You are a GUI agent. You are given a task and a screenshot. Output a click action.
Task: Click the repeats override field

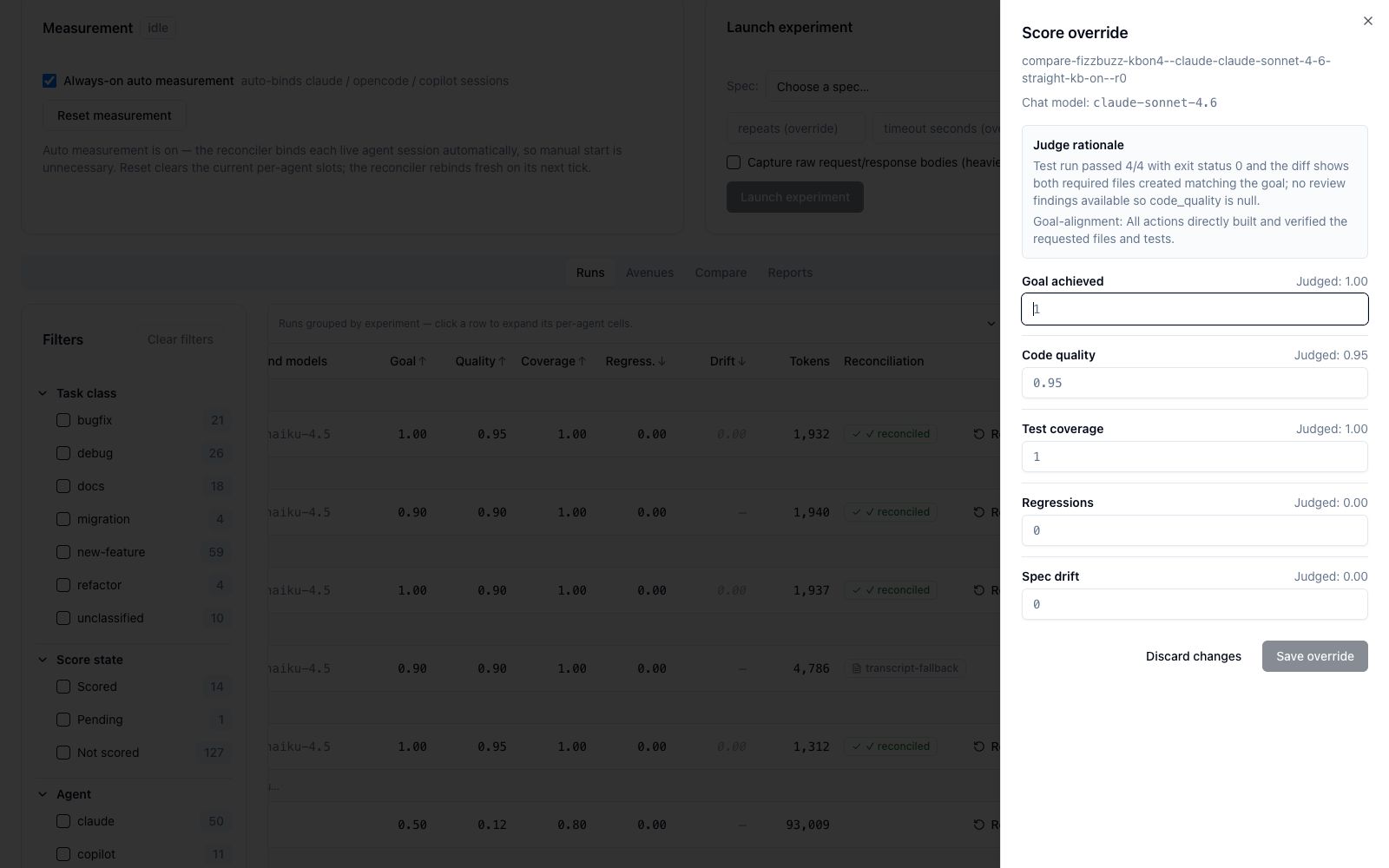pos(795,128)
